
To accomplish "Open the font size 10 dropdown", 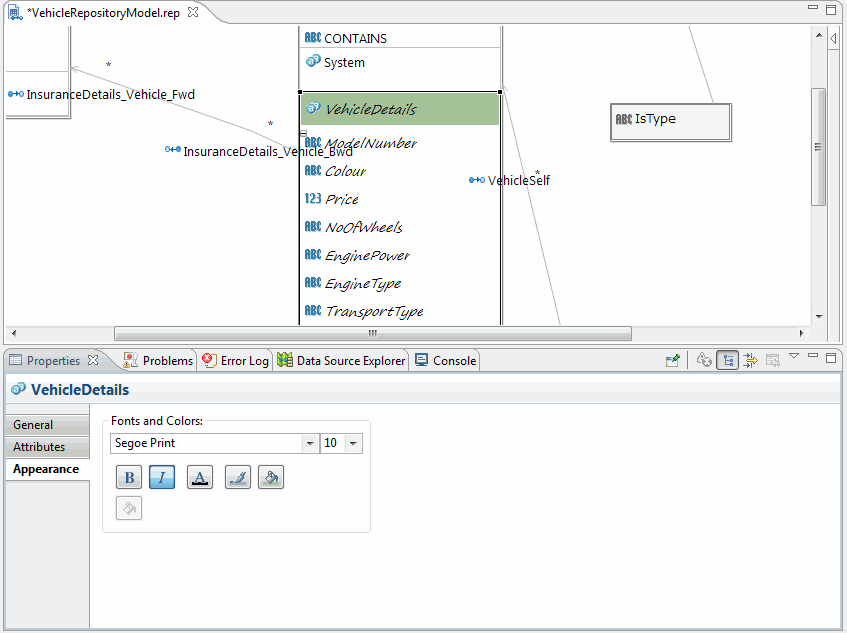I will (353, 443).
